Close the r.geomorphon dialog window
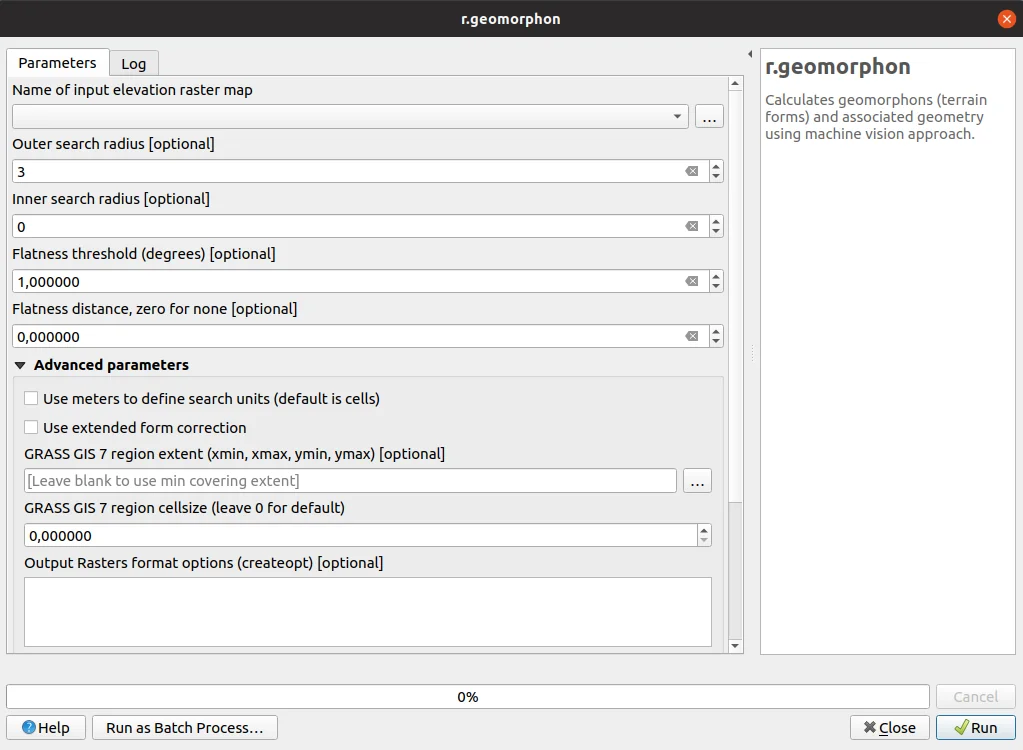Viewport: 1023px width, 750px height. coord(1006,19)
